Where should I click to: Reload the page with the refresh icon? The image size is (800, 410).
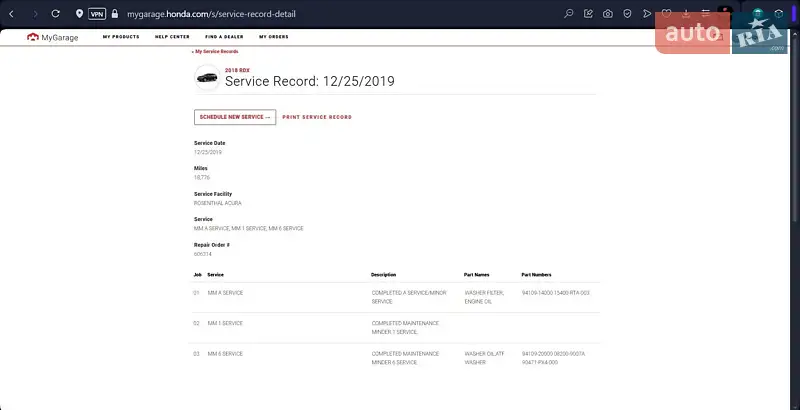coord(55,14)
